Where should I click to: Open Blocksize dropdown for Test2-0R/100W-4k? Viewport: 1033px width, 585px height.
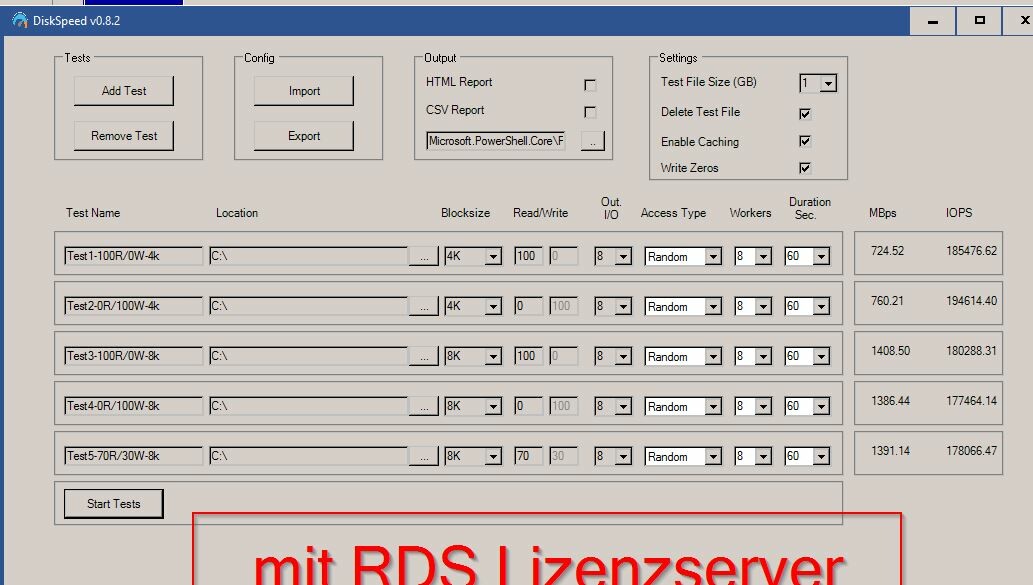pyautogui.click(x=493, y=306)
